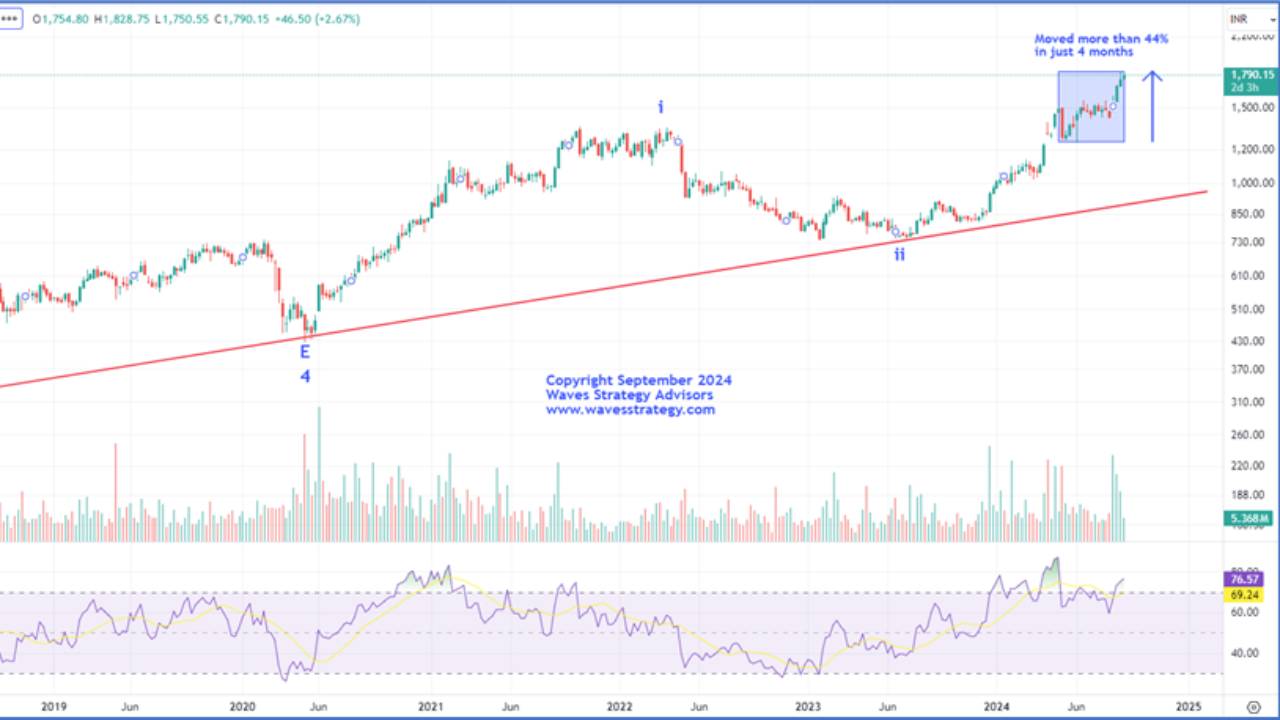Viewport: 1280px width, 720px height.
Task: Open the INR currency dropdown
Action: (1243, 17)
